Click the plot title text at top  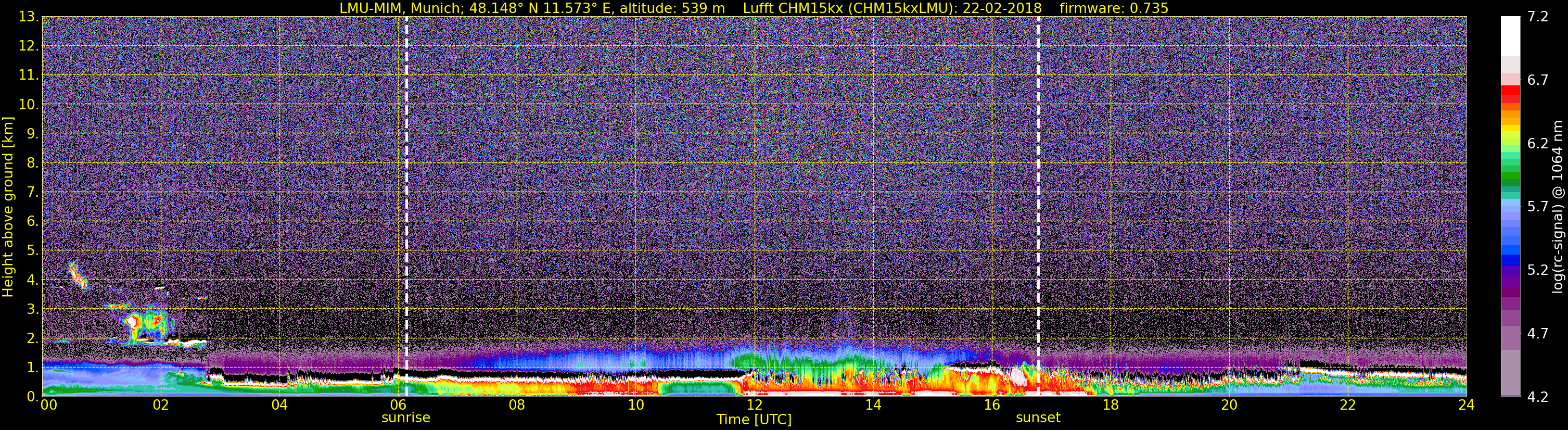[754, 8]
